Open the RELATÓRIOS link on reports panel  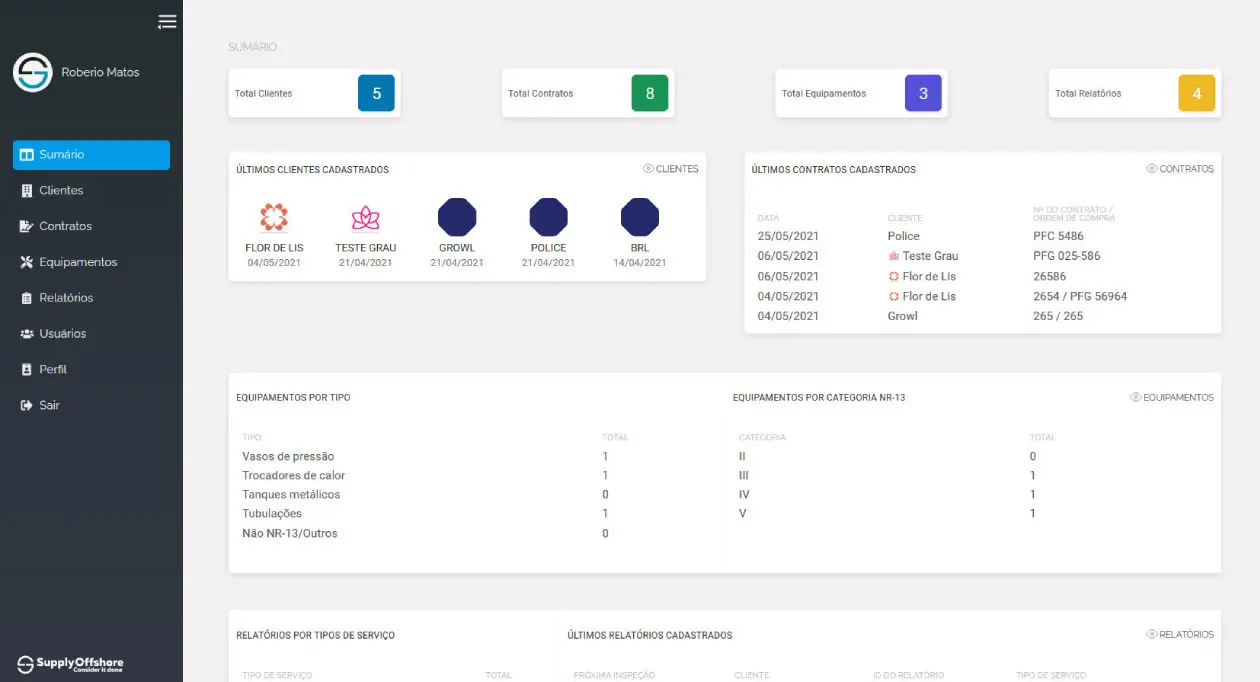[x=1179, y=634]
